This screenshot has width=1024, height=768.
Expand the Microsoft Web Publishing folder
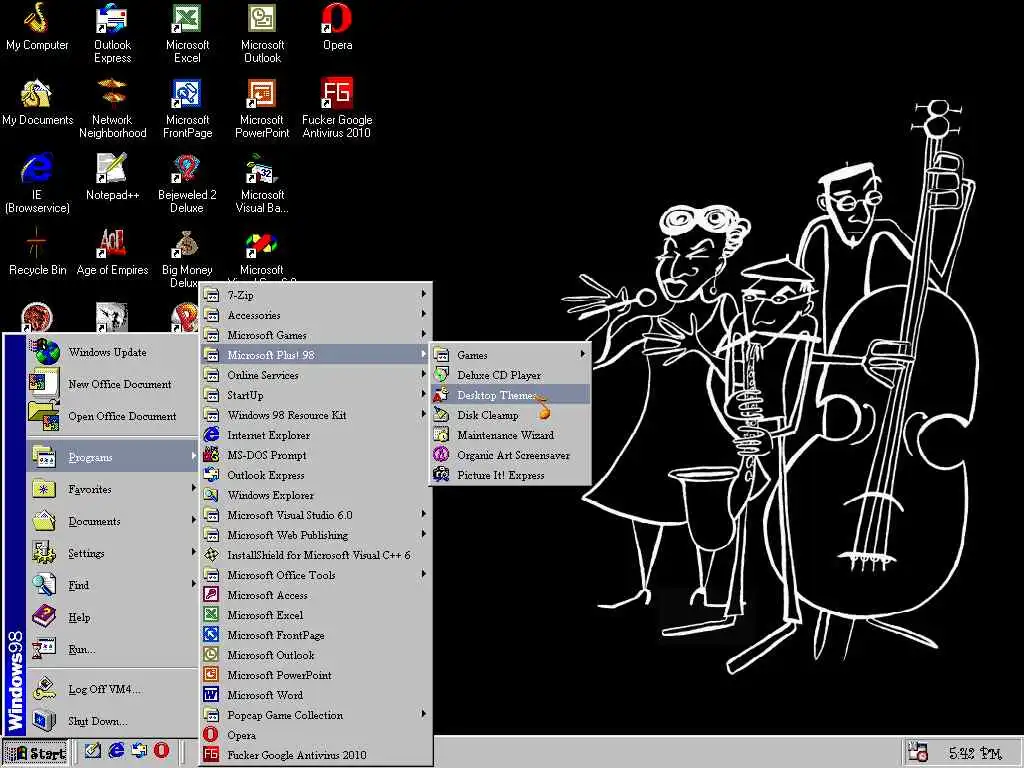pyautogui.click(x=315, y=535)
